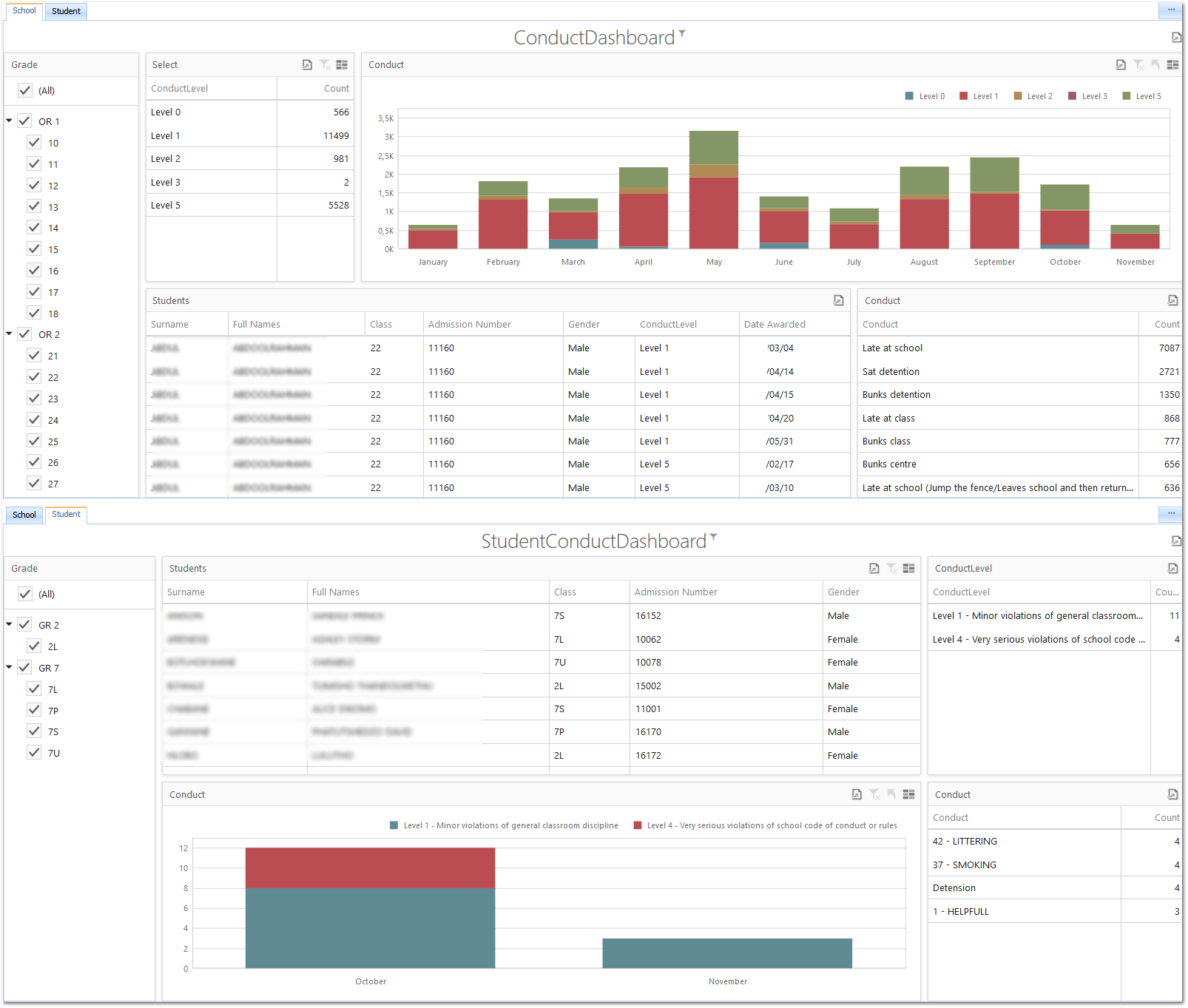Viewport: 1188px width, 1008px height.
Task: Export the top Conduct bar chart
Action: 1121,65
